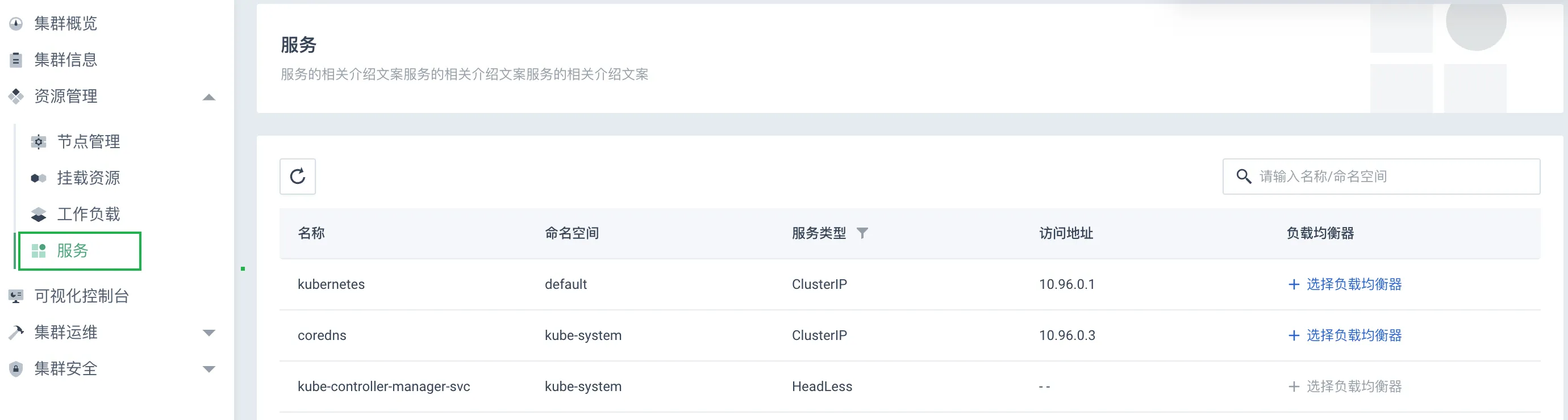Click the 资源管理 diamond icon
The width and height of the screenshot is (1568, 420).
point(16,96)
